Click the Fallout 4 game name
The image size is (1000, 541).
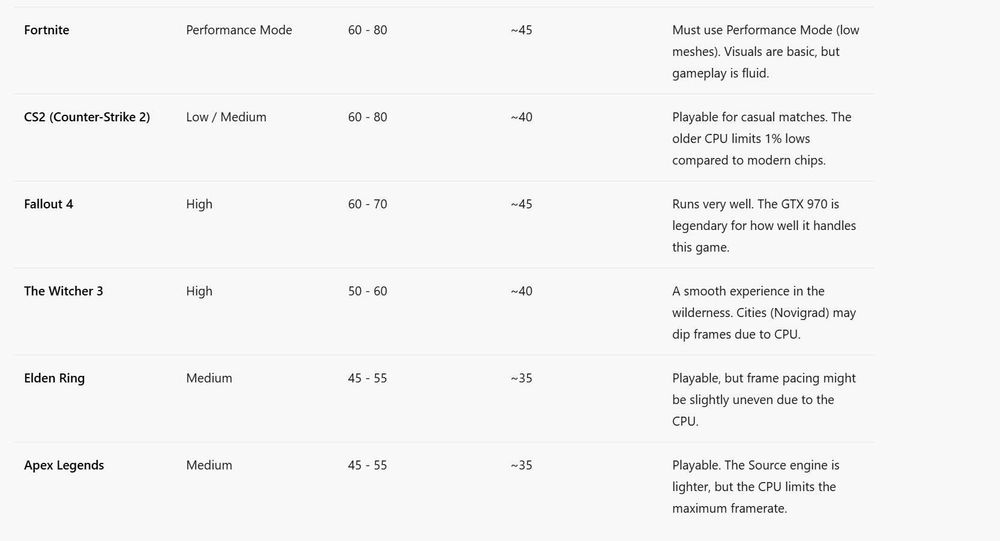tap(49, 204)
